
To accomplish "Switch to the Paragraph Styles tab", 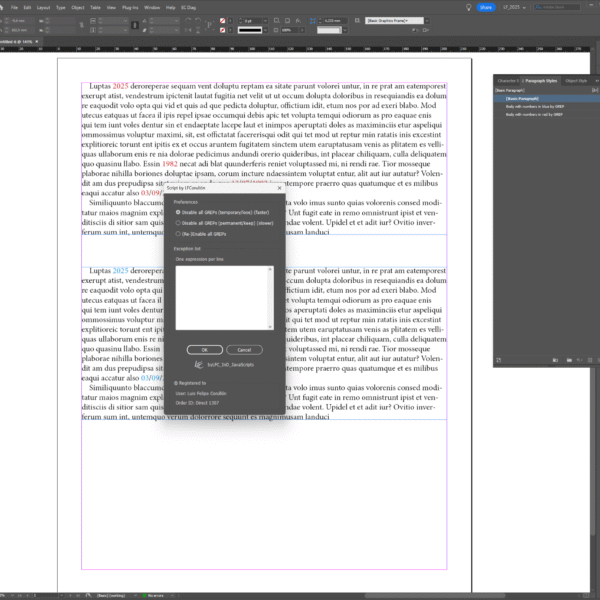I will tap(541, 81).
